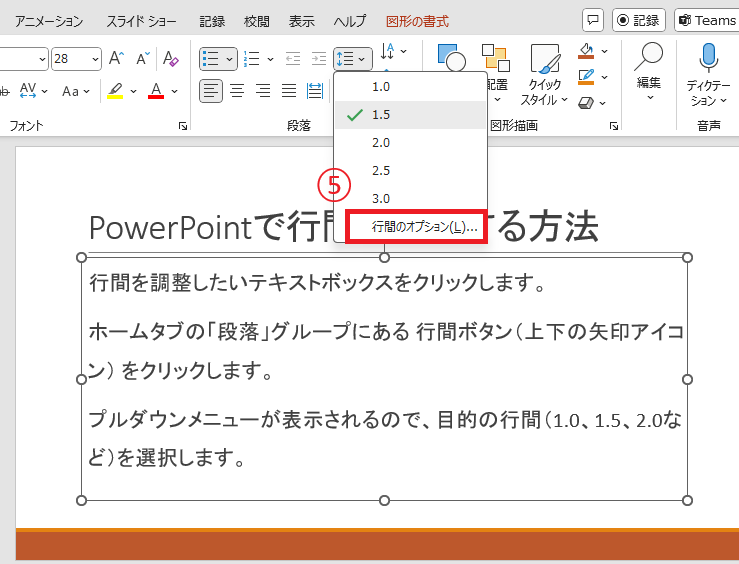Expand the bullet list style dropdown
This screenshot has width=739, height=564.
click(230, 59)
